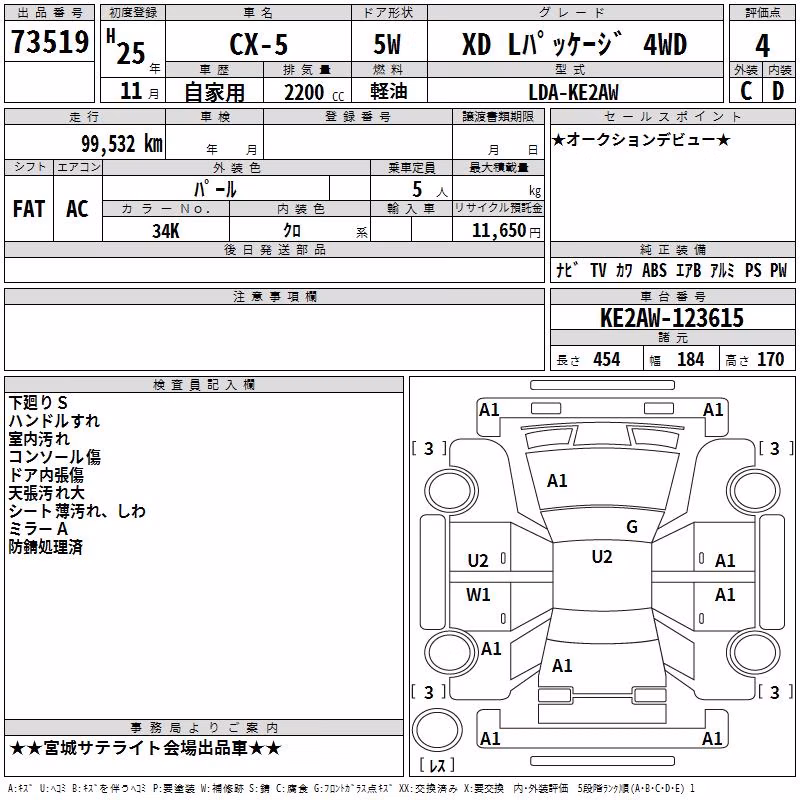Click the mileage value 99,532 km

point(121,144)
